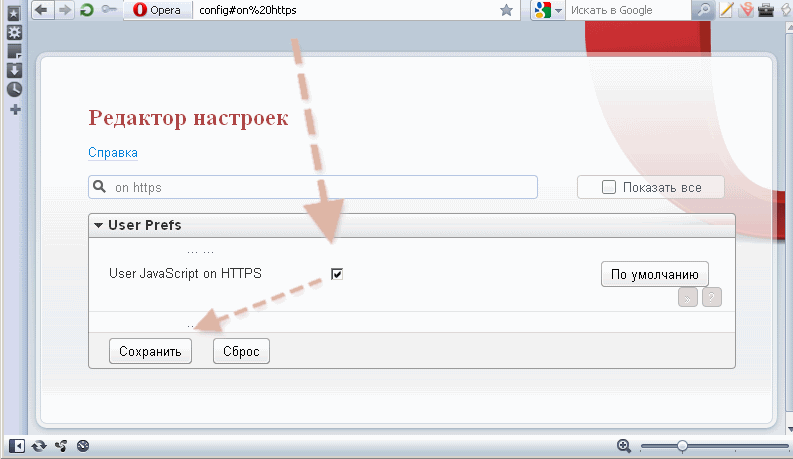Click the » button under По умолчанию
The width and height of the screenshot is (793, 459).
click(x=687, y=297)
